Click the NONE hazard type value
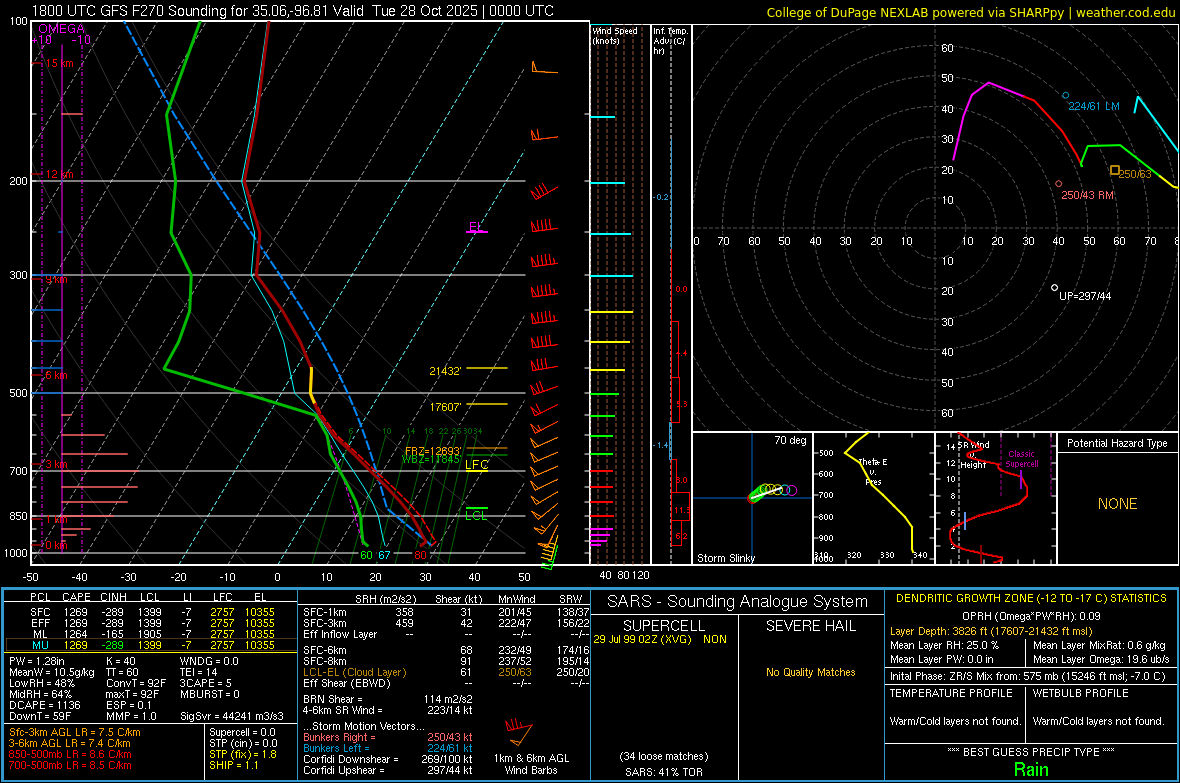The image size is (1180, 783). [1118, 504]
